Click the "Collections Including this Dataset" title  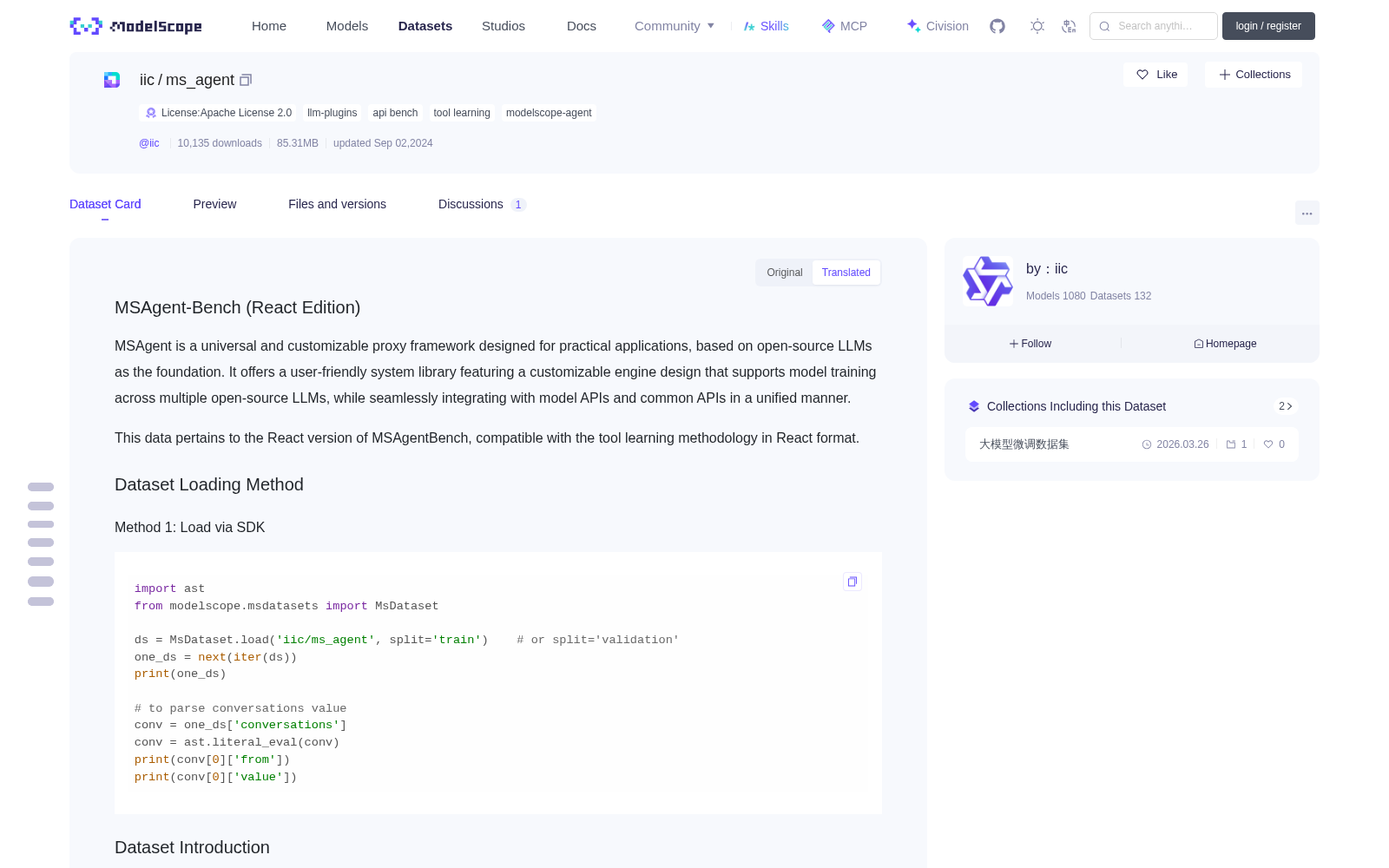1076,406
